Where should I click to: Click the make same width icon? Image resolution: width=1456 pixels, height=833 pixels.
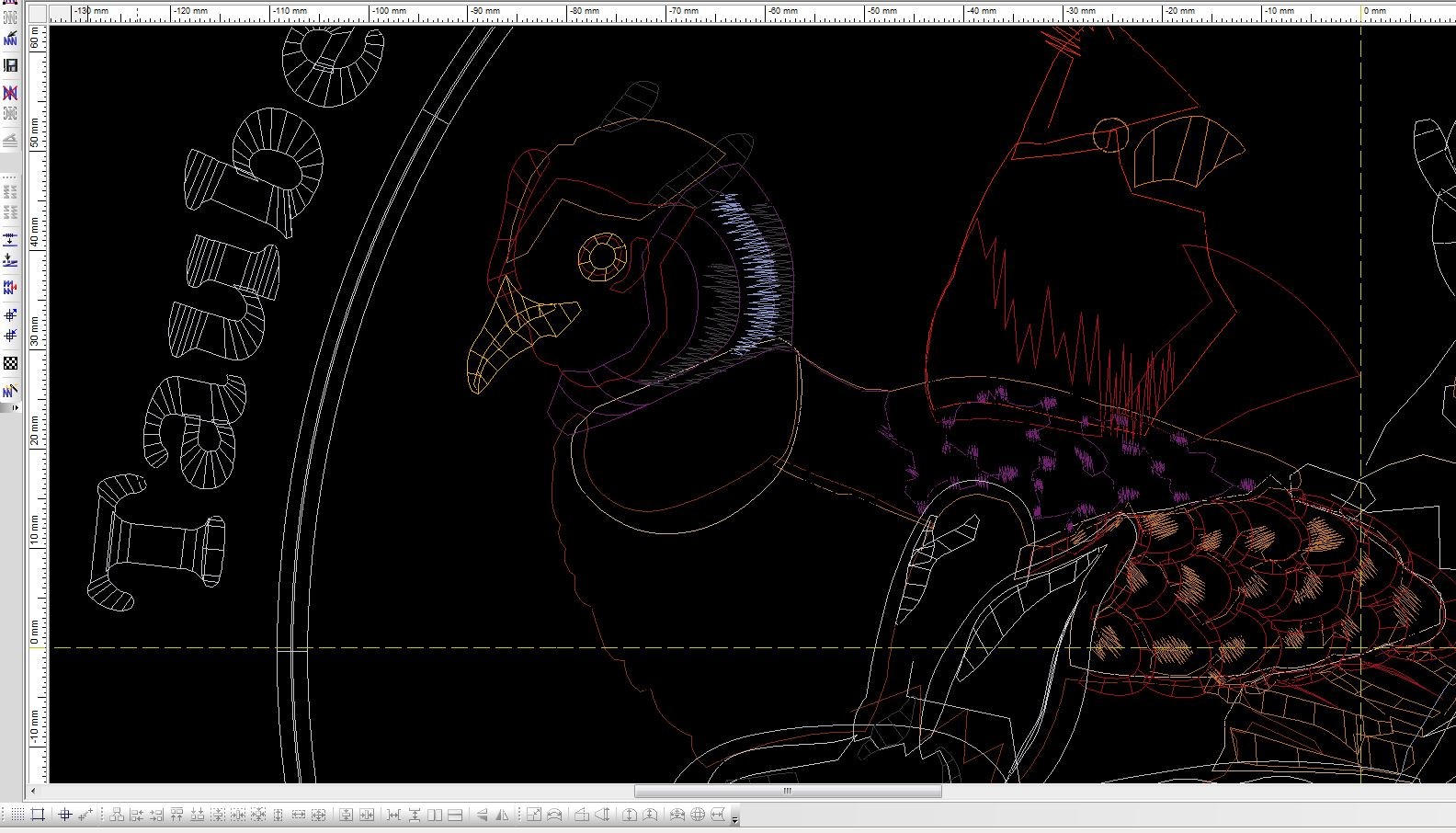click(x=298, y=815)
